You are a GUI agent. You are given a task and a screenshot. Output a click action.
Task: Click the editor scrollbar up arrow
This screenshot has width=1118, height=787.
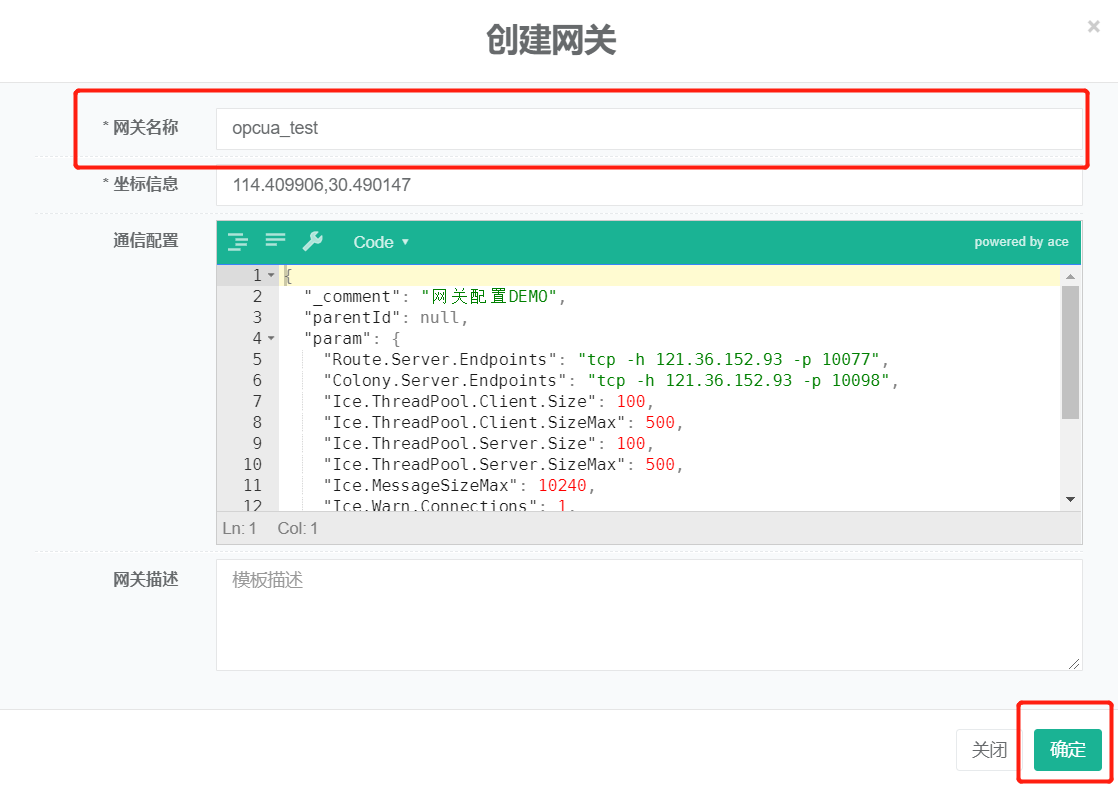pyautogui.click(x=1070, y=275)
